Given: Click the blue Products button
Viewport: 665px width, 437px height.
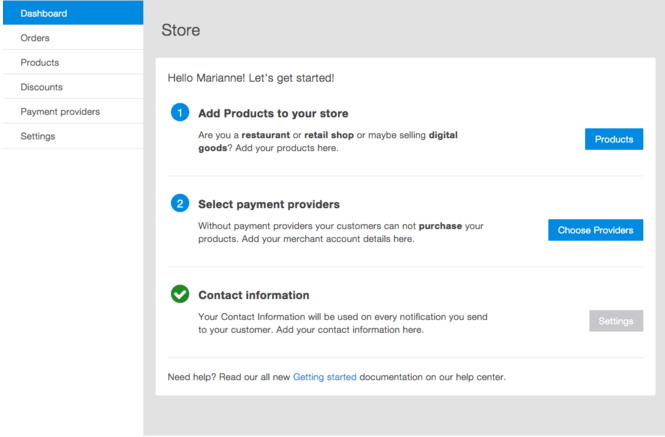Looking at the screenshot, I should [614, 139].
